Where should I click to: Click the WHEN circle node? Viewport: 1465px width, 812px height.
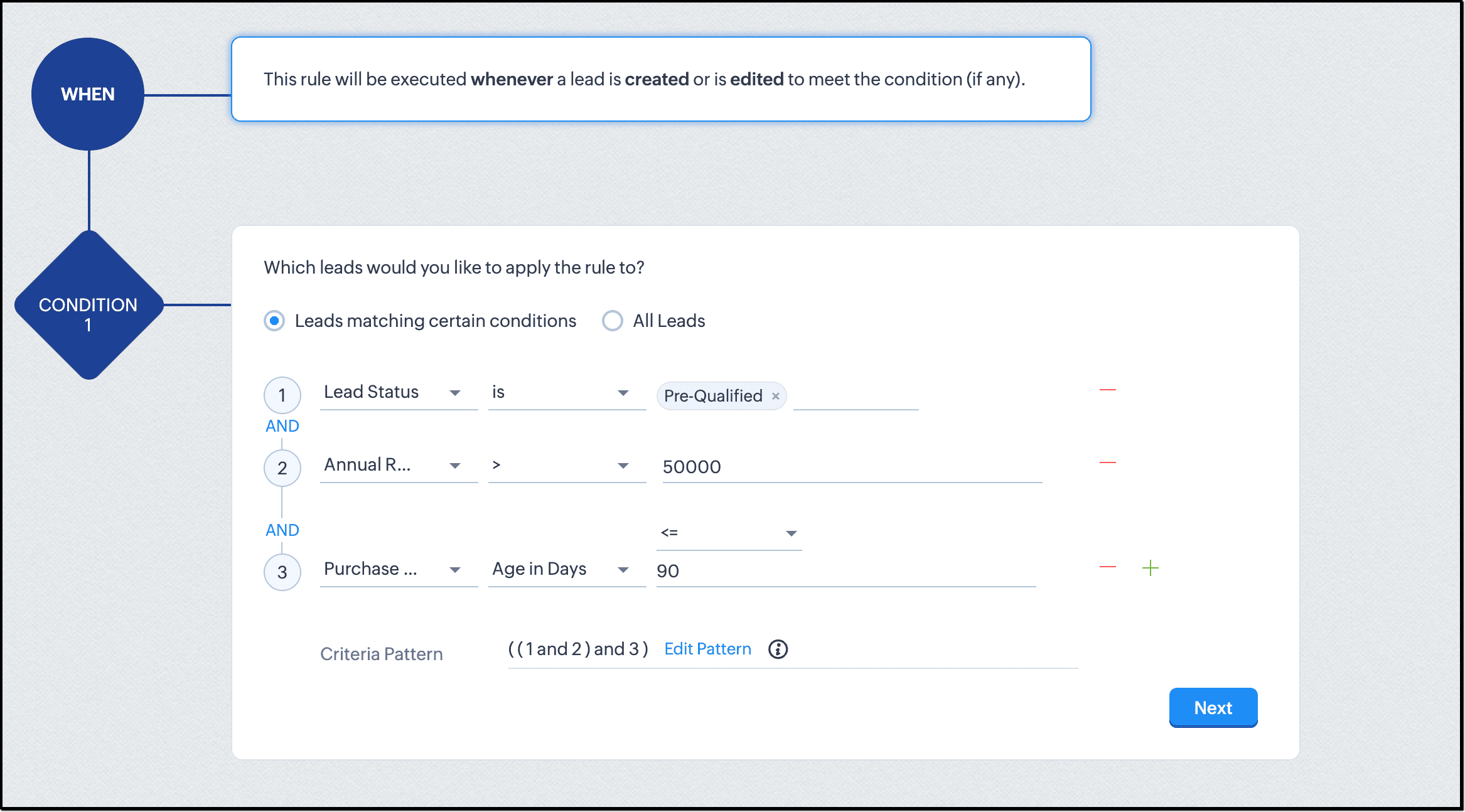coord(88,94)
